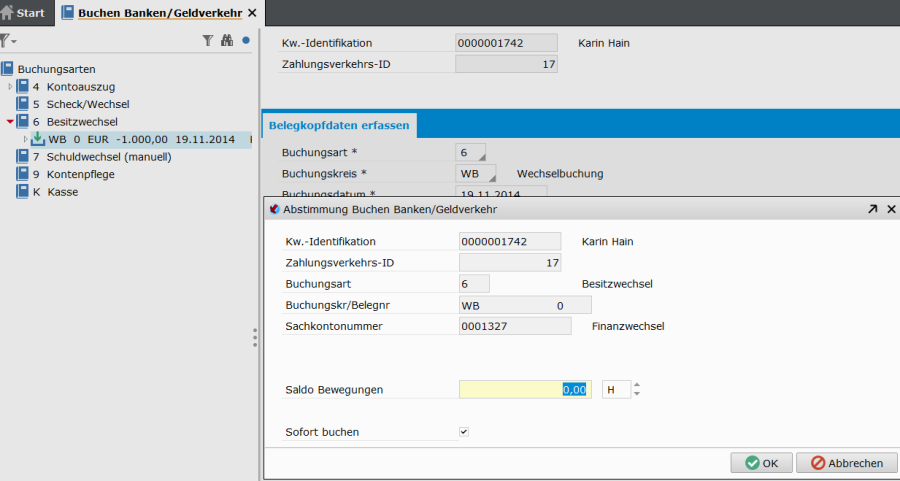Click the panel splitter handle dots
900x481 pixels.
255,338
